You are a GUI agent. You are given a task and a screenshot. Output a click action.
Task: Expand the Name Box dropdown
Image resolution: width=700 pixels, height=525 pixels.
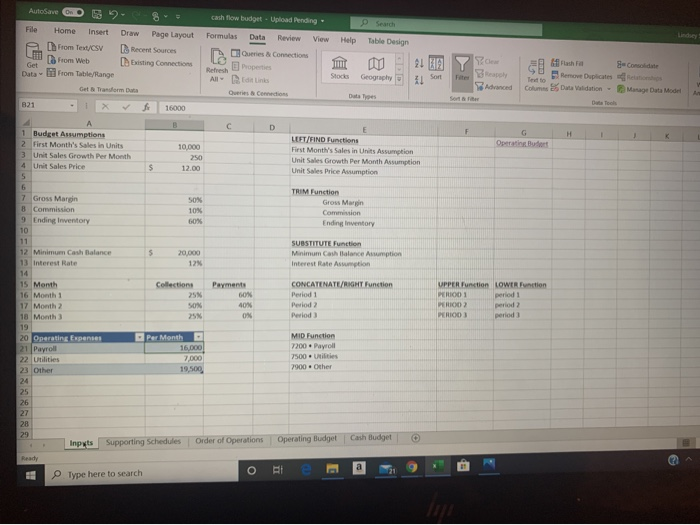[72, 105]
